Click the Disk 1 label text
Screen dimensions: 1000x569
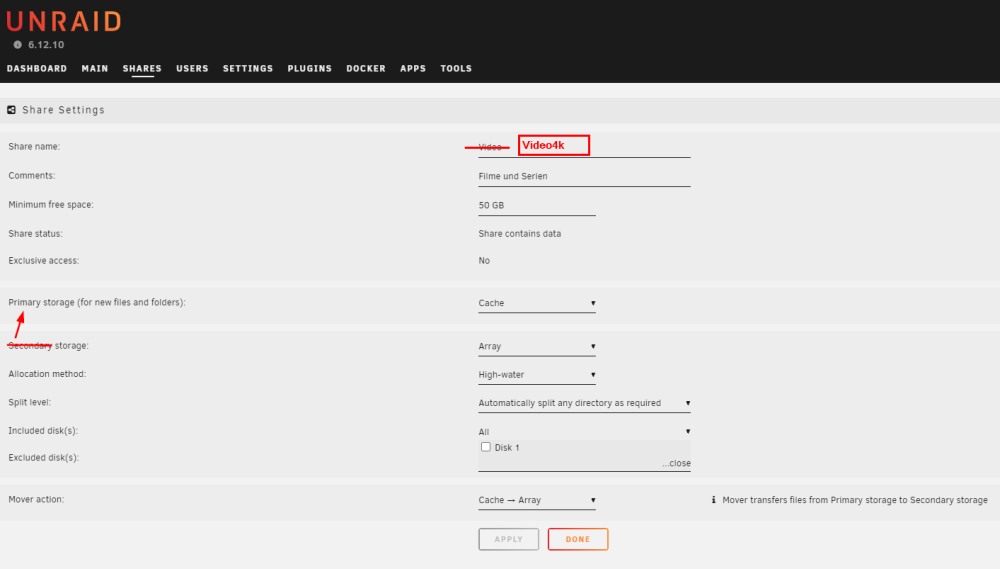507,448
